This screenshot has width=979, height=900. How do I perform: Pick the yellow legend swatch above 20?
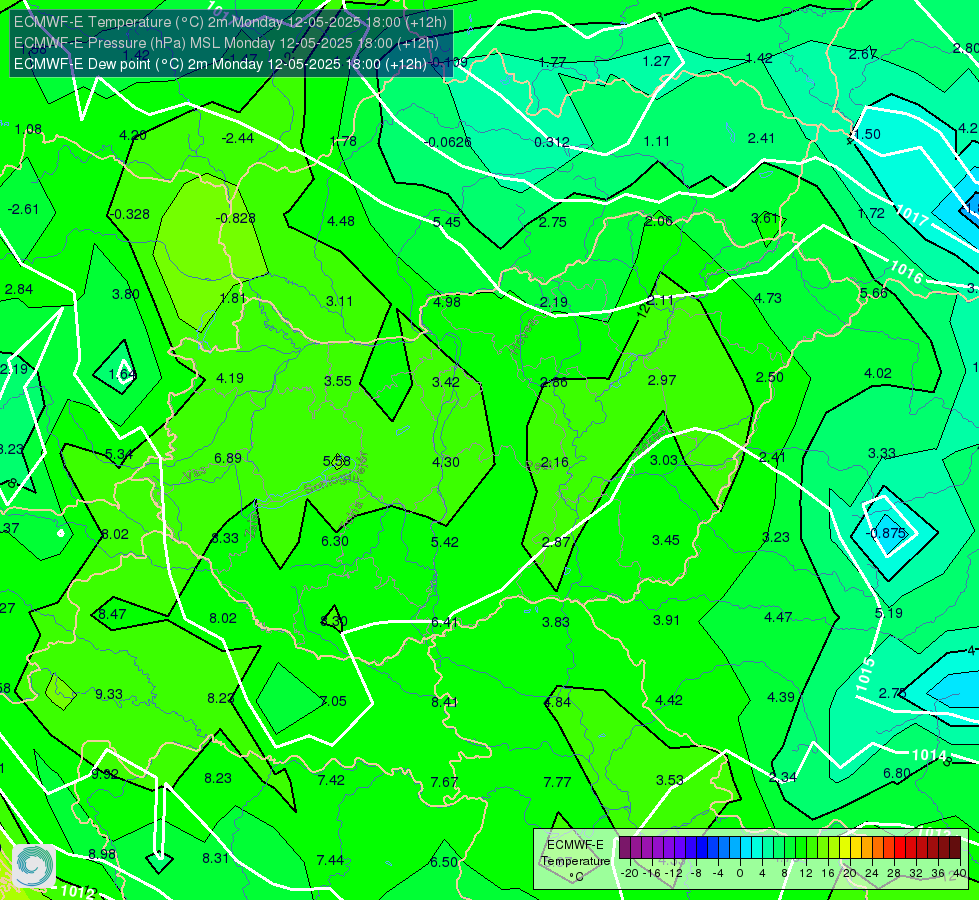845,848
